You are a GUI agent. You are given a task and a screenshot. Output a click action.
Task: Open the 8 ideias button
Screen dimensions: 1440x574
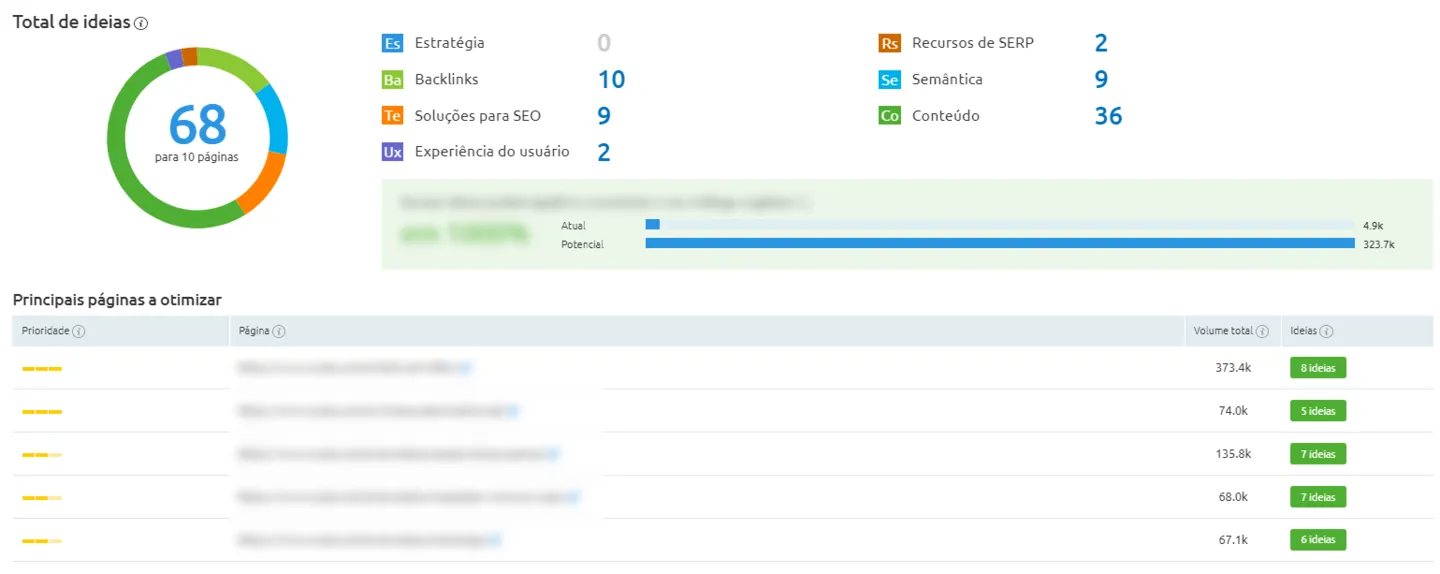click(1318, 368)
